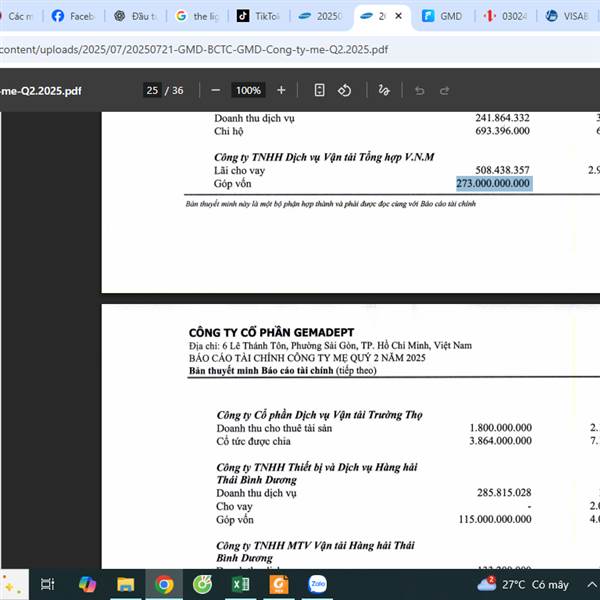Click 'Bản thuyết minh Báo cáo tài chính (tiếp theo)'

[x=282, y=370]
